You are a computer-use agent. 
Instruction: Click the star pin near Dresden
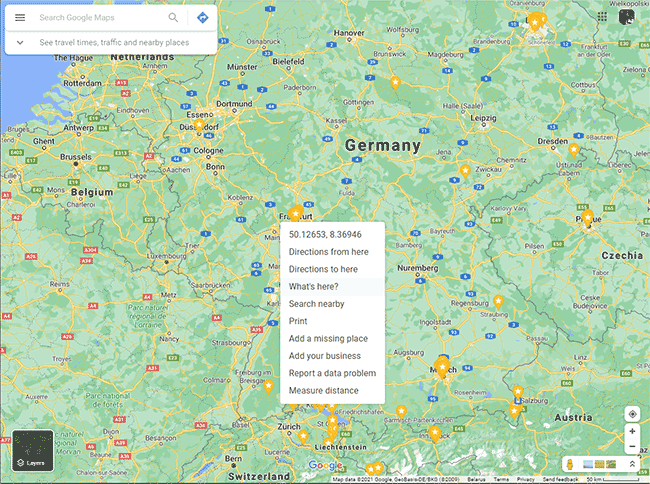[574, 150]
